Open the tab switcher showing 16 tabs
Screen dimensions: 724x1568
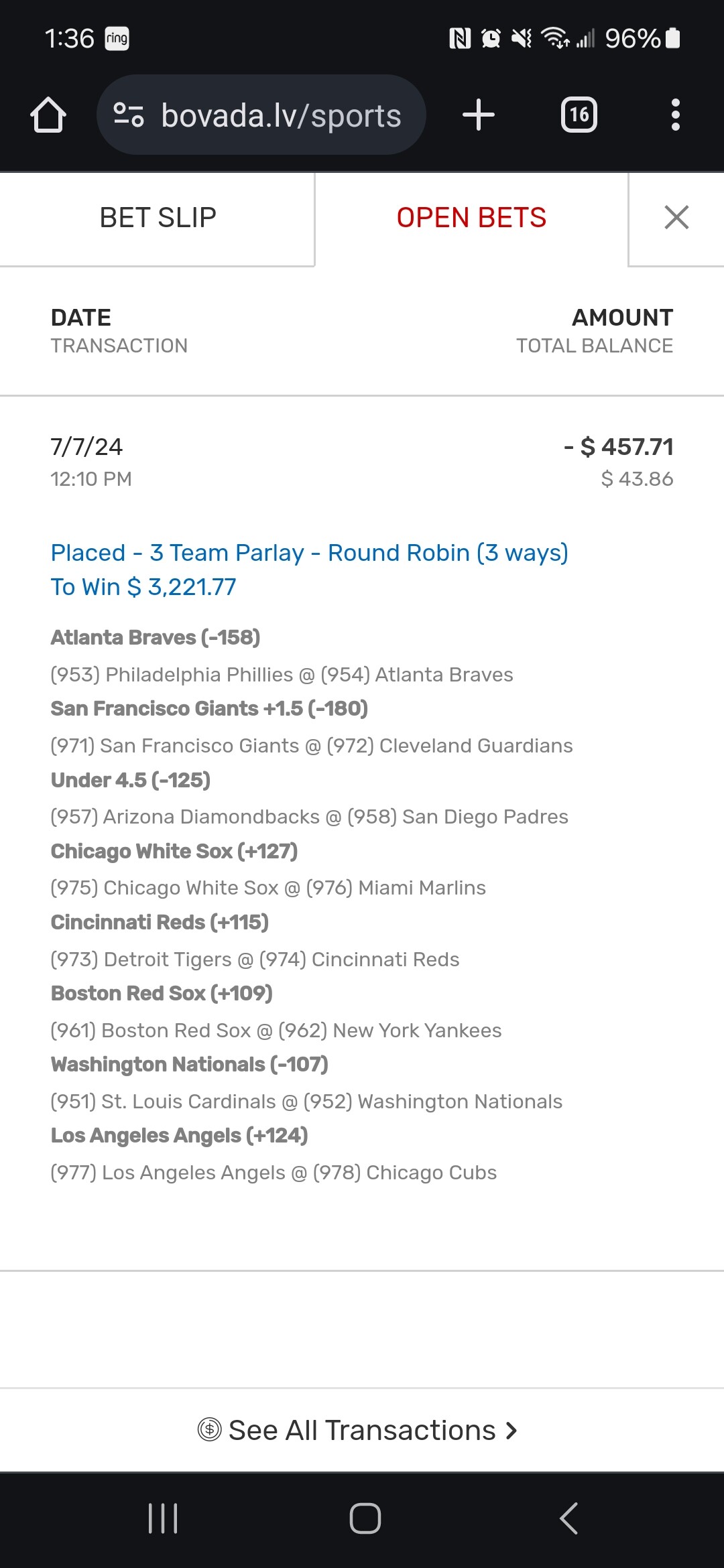coord(579,115)
